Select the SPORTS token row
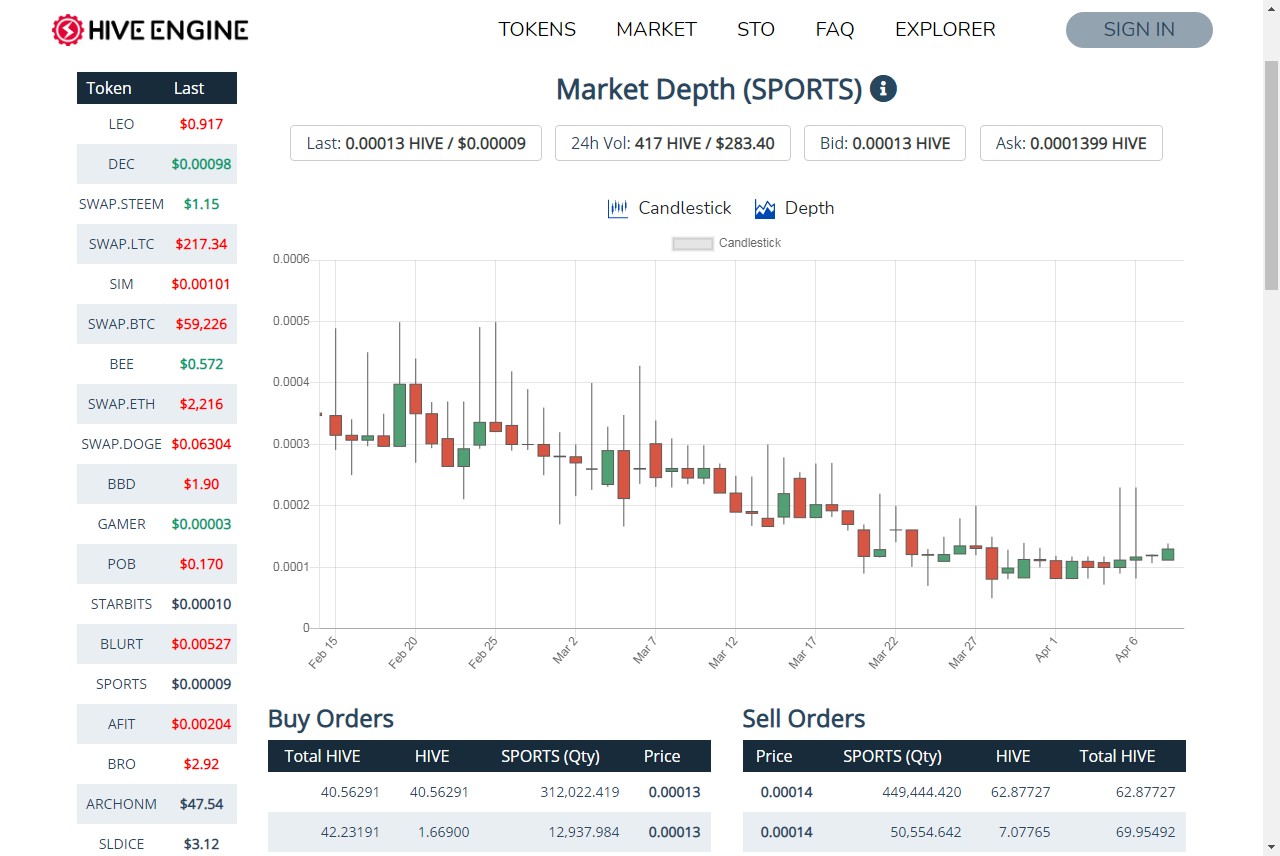 click(157, 684)
